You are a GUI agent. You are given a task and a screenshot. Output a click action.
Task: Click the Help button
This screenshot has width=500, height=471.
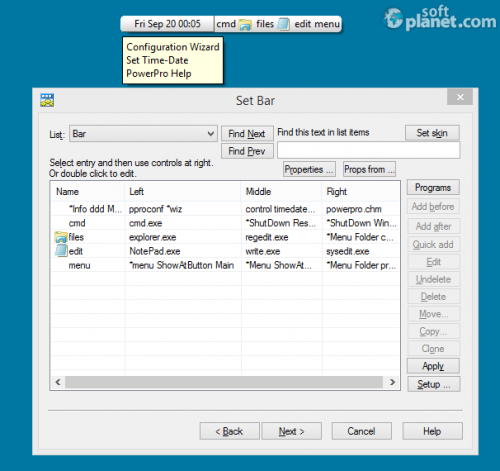click(432, 431)
